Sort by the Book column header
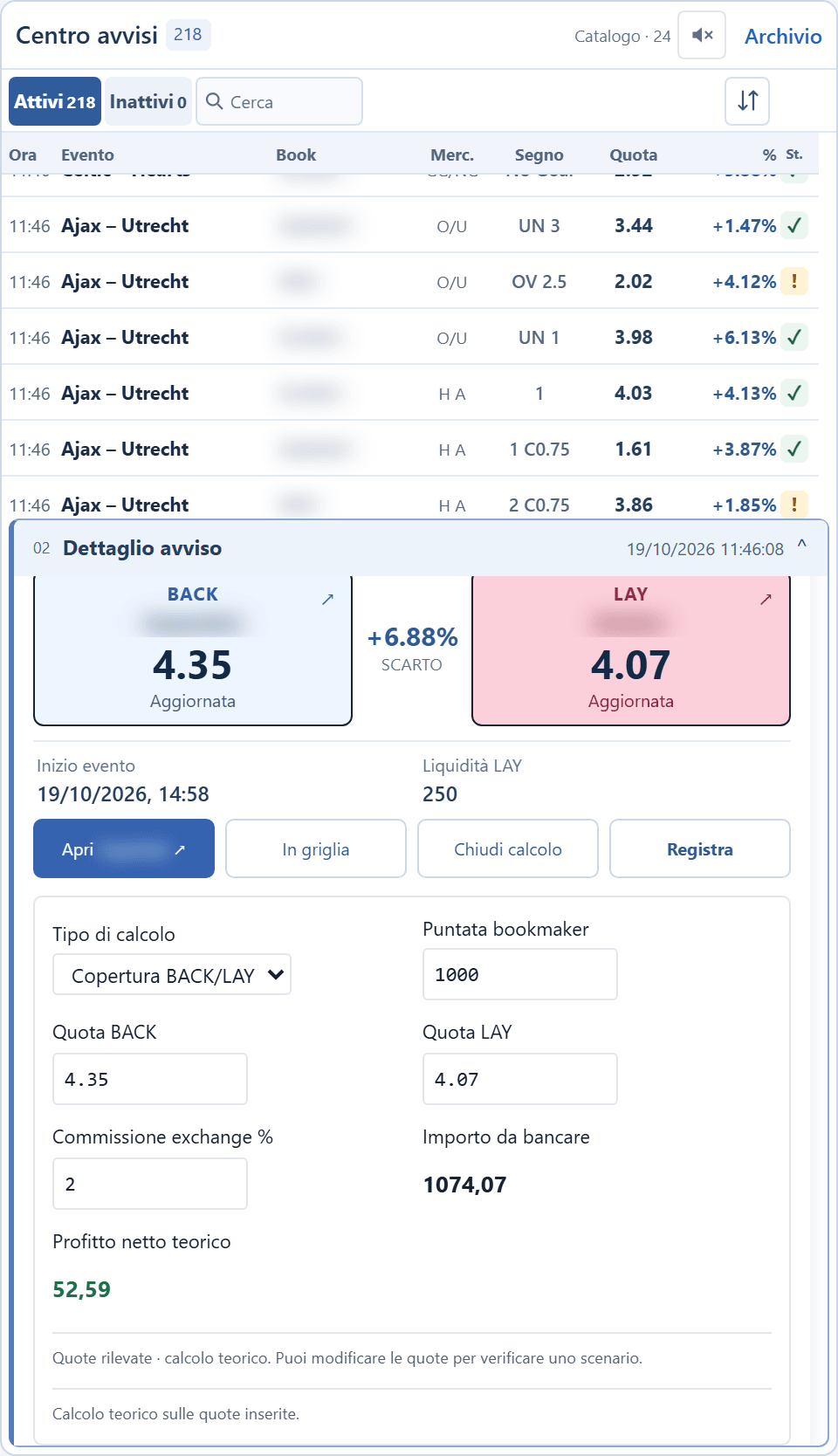 coord(296,155)
